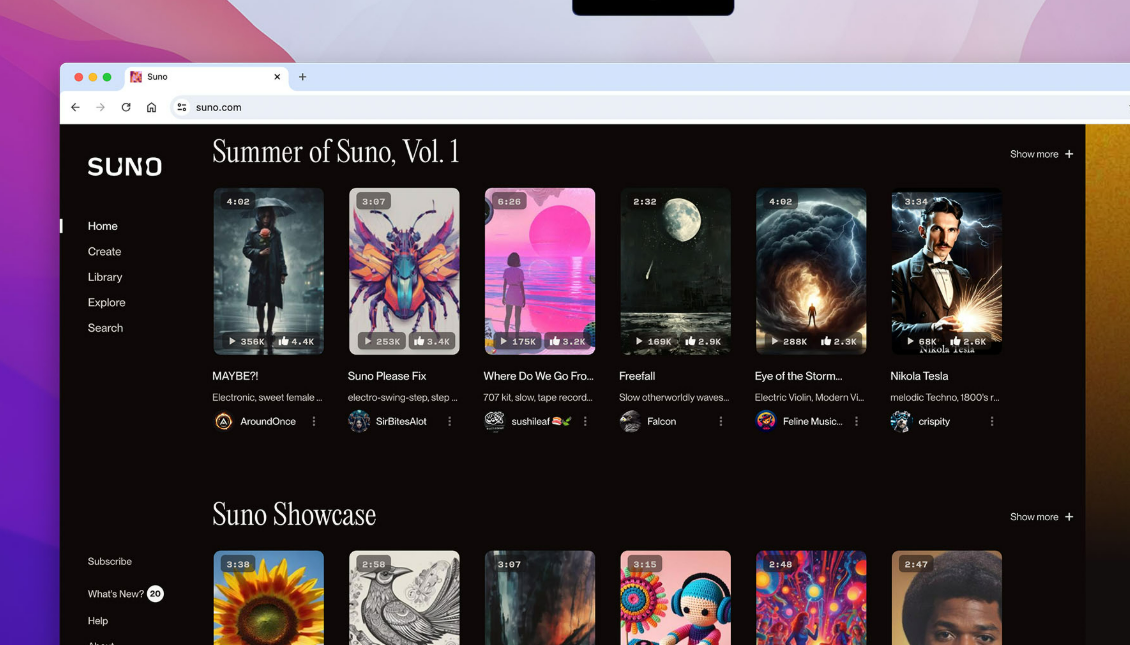Select the Suno browser tab

tap(208, 77)
